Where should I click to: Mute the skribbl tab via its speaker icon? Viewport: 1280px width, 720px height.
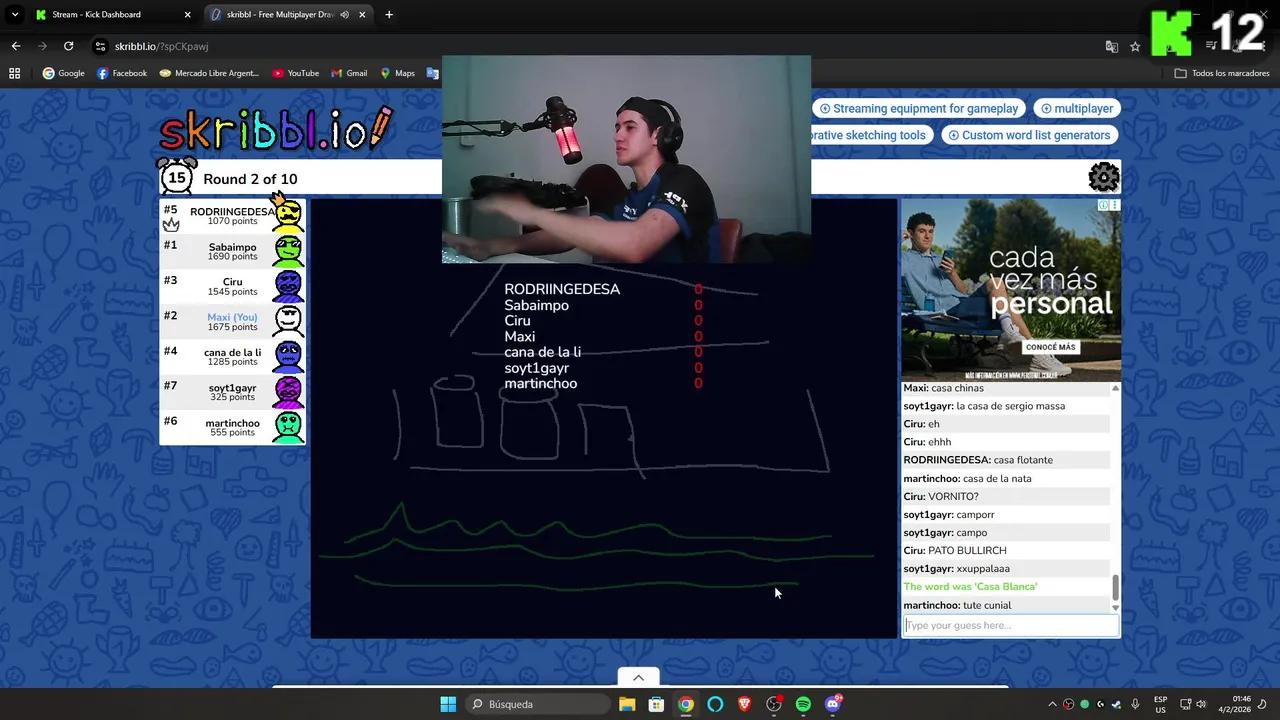[344, 14]
